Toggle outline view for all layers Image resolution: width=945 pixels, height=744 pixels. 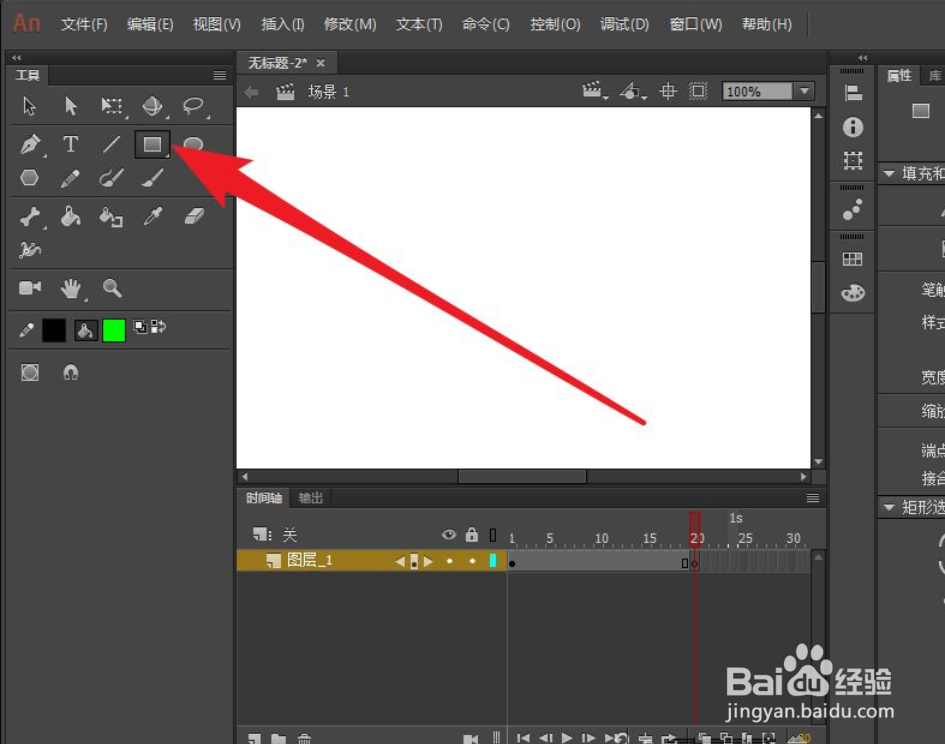pyautogui.click(x=493, y=535)
